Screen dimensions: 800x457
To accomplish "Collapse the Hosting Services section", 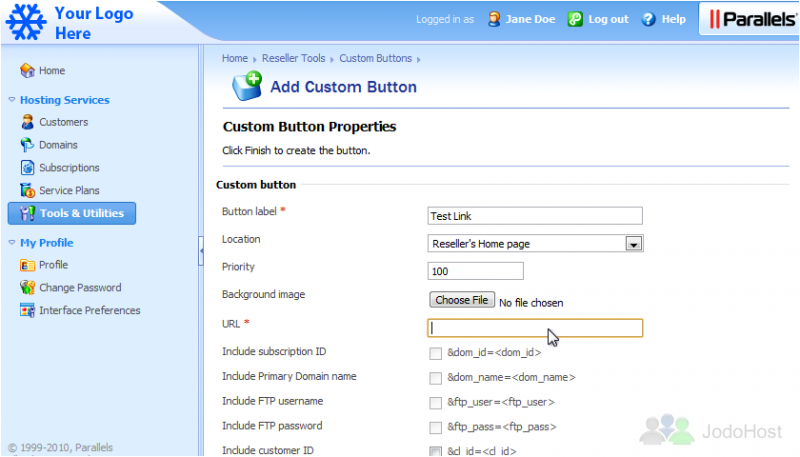I will (12, 99).
